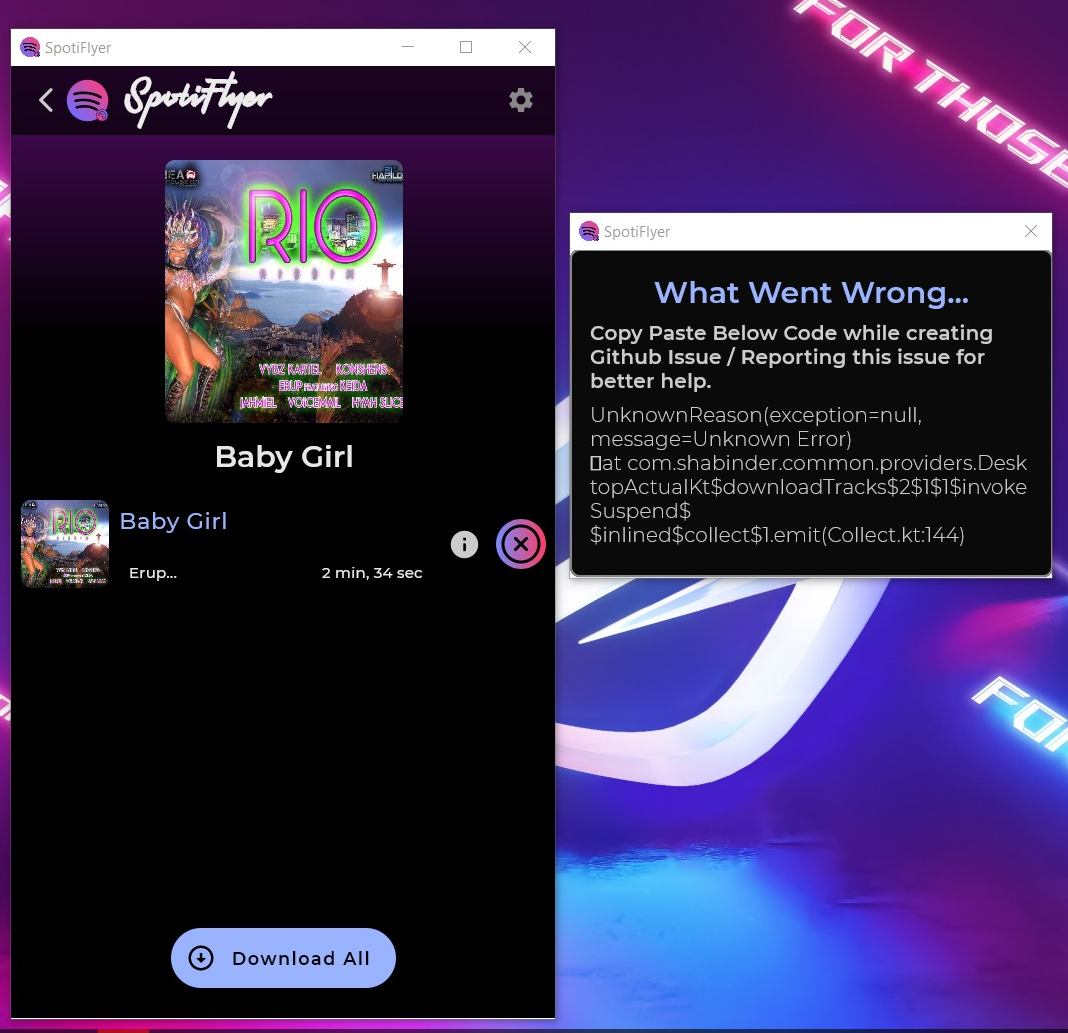Click the SpotiFlyer icon in the main title bar

[x=30, y=47]
